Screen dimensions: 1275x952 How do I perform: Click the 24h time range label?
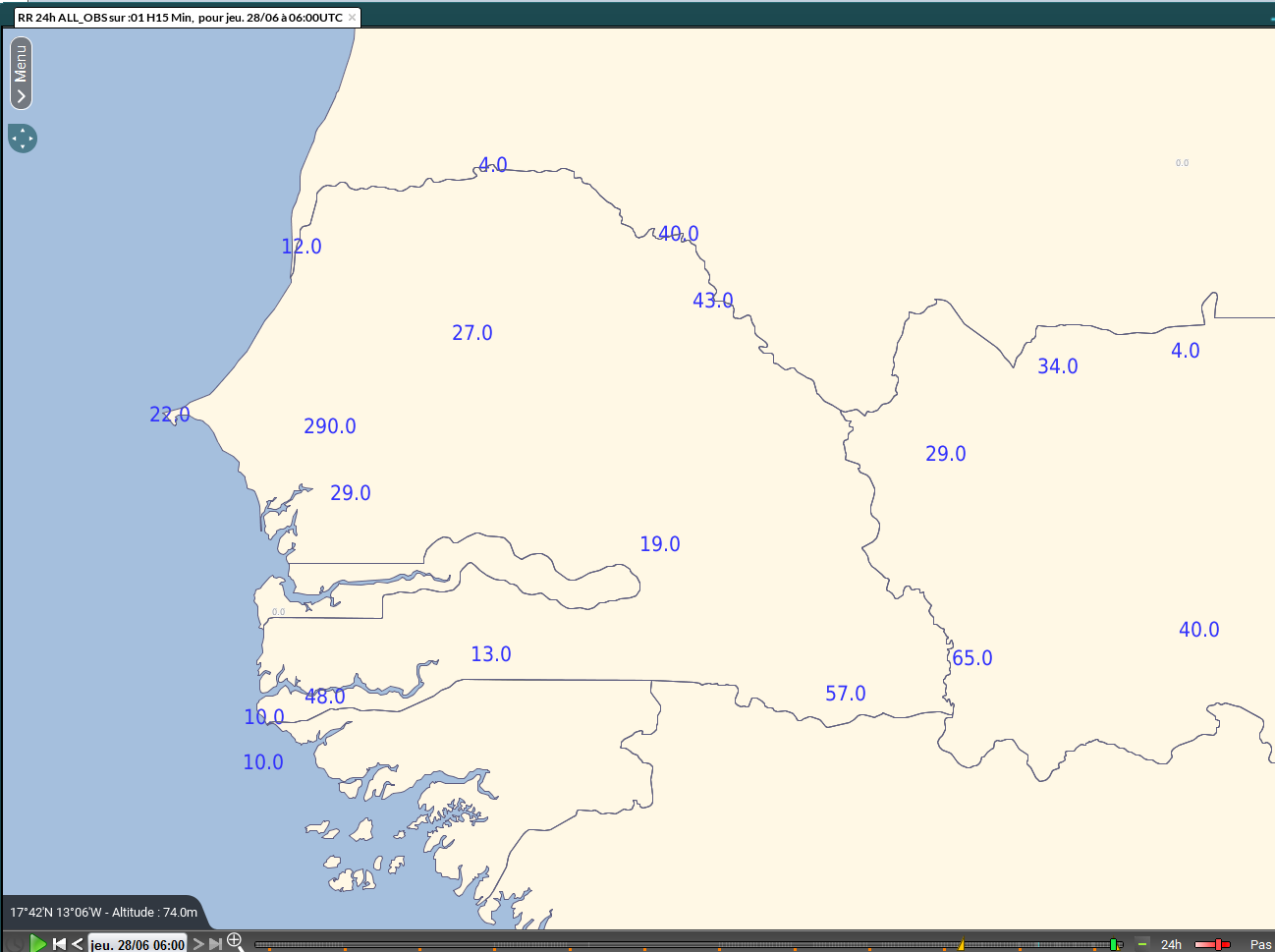coord(1171,944)
